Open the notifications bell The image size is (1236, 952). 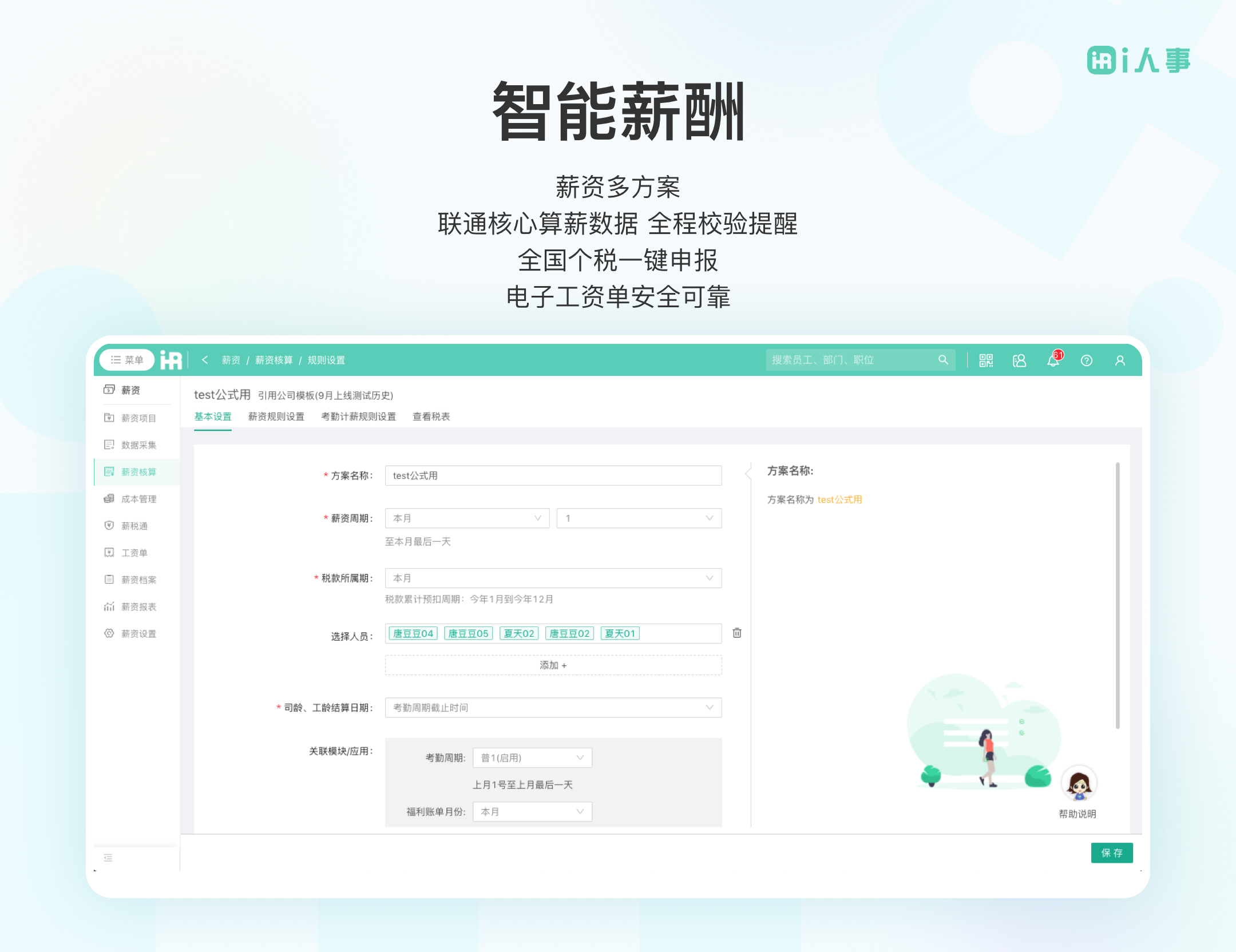click(1053, 360)
